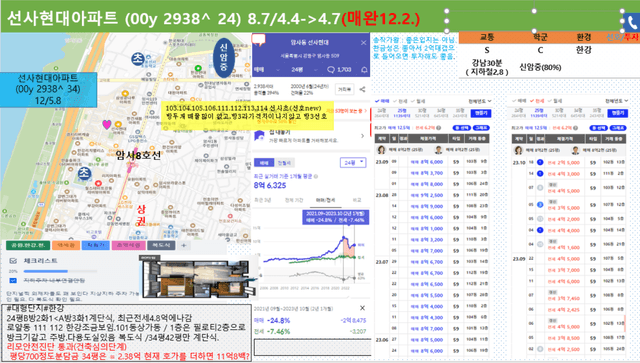640x363 pixels.
Task: Click the 8억 6,325 average price text
Action: point(270,185)
